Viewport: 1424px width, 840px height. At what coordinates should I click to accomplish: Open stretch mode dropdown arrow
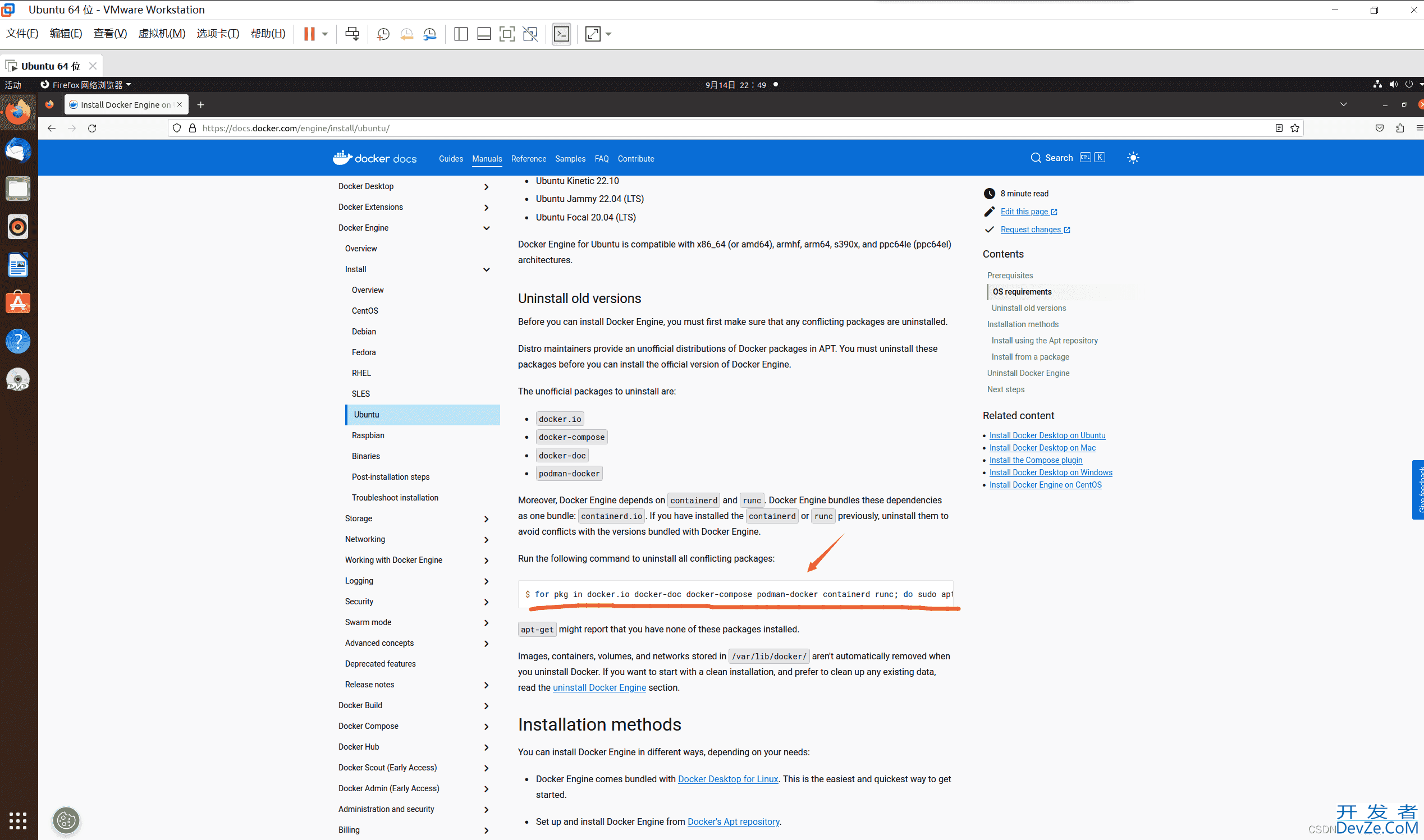[608, 34]
